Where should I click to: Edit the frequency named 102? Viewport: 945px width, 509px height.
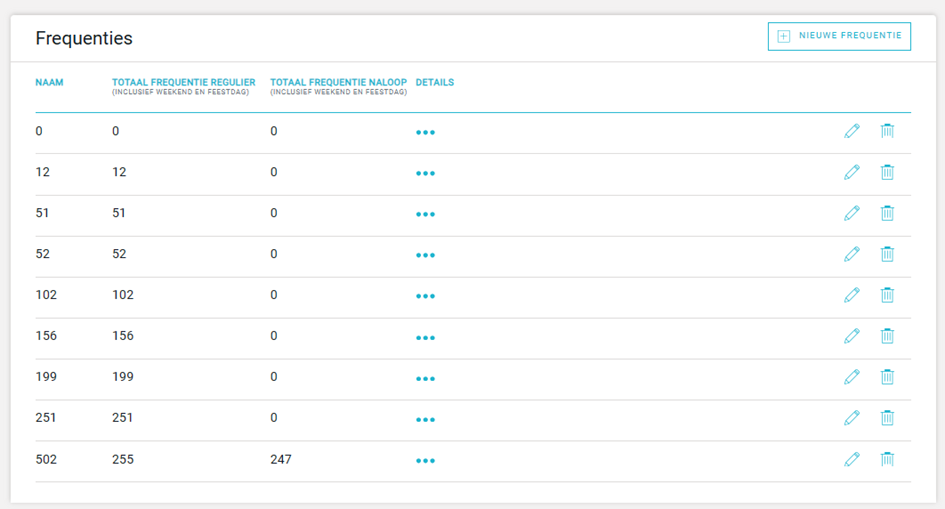(x=852, y=295)
